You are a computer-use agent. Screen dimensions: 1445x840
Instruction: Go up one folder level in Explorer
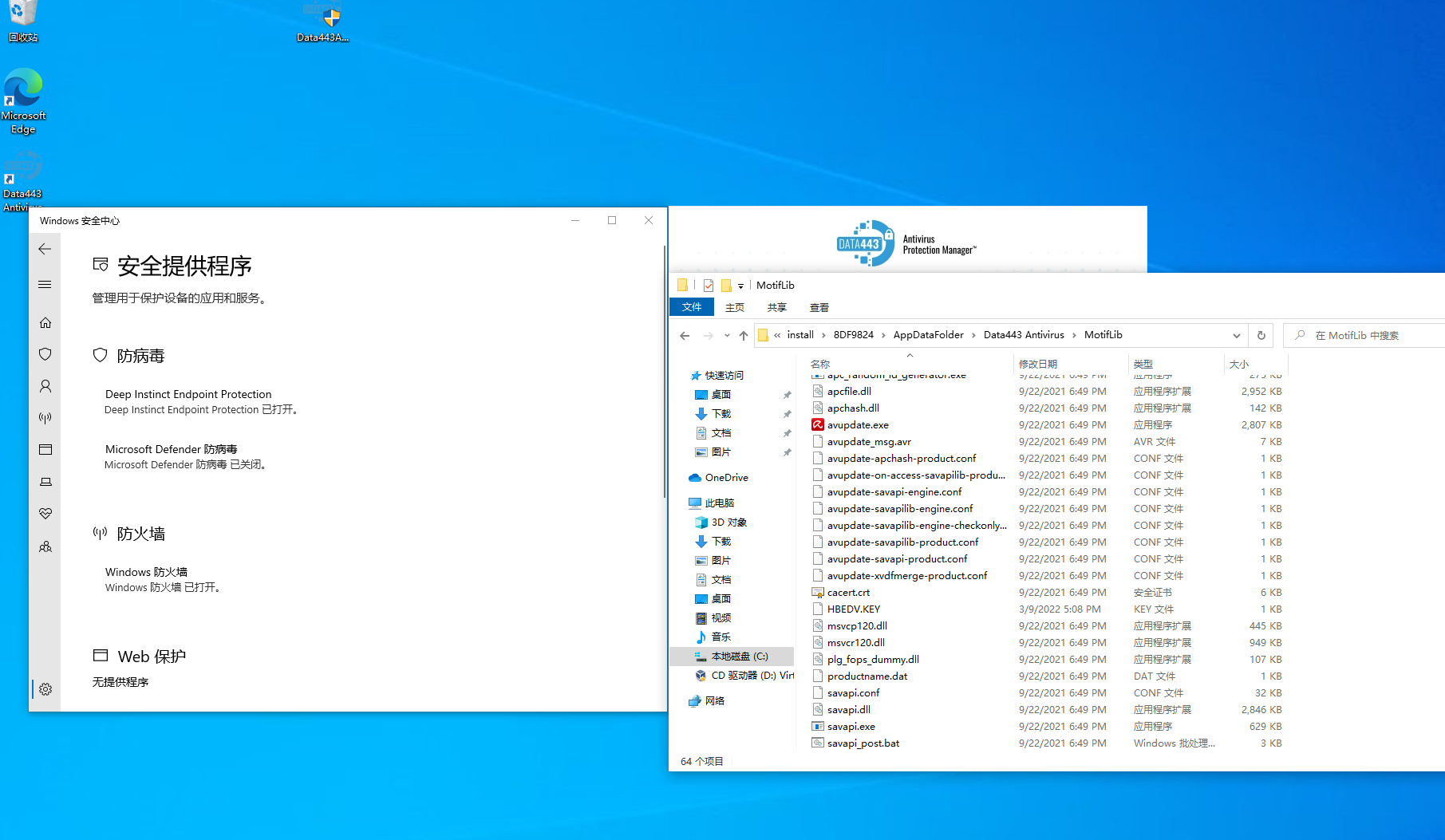click(744, 335)
